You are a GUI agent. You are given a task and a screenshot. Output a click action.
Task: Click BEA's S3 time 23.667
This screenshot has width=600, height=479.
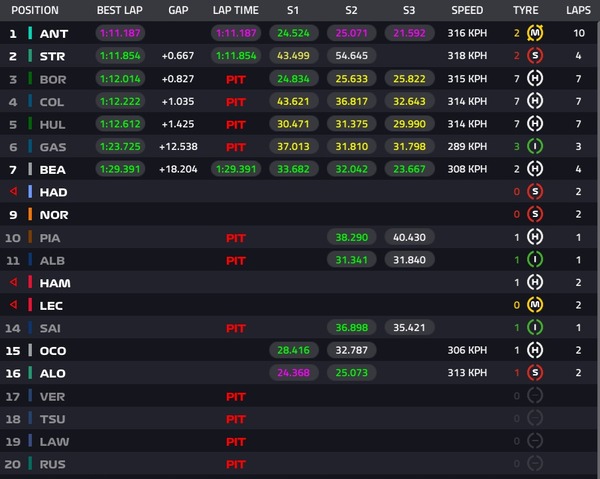[x=409, y=169]
